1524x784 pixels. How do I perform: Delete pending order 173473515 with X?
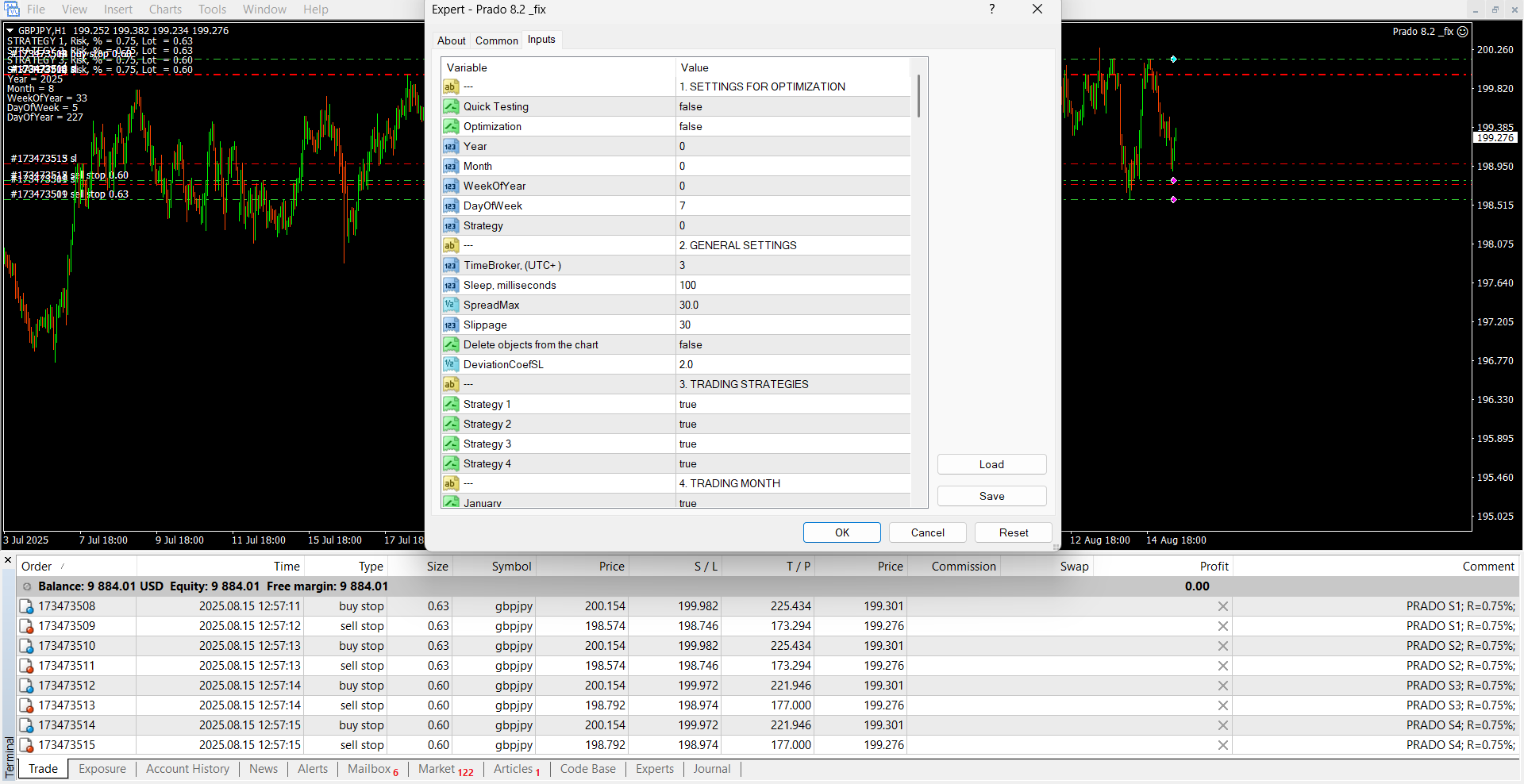point(1223,745)
